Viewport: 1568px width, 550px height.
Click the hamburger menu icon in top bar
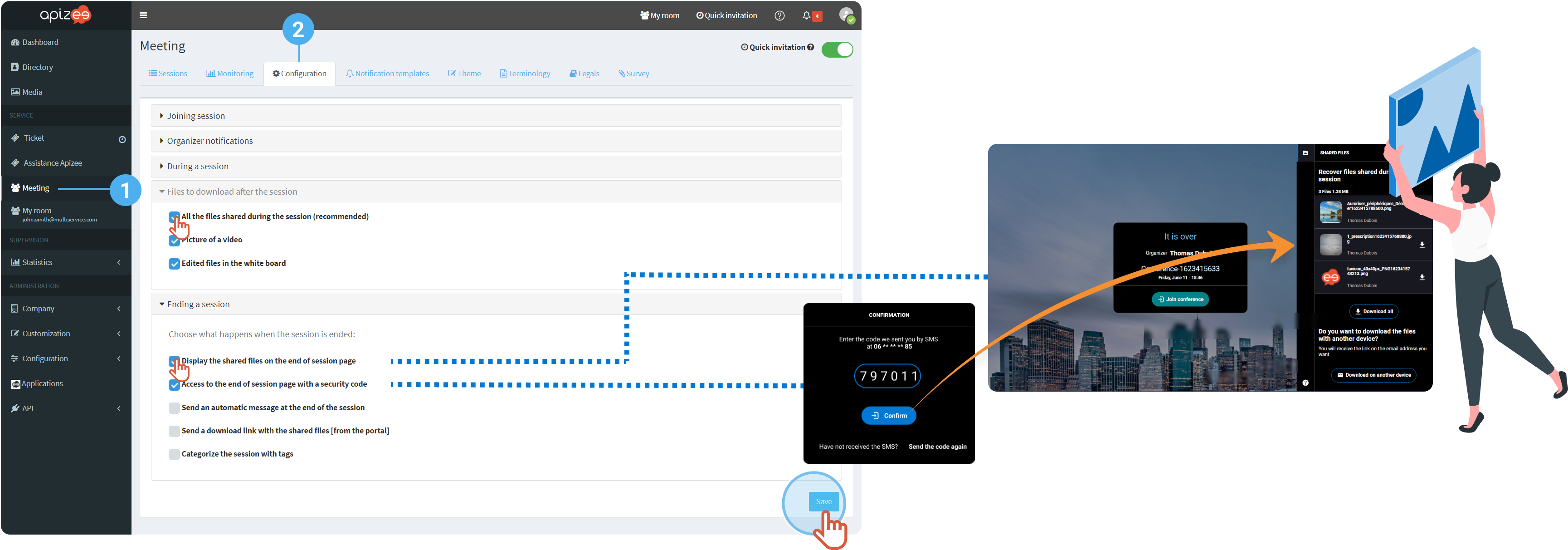pos(143,15)
